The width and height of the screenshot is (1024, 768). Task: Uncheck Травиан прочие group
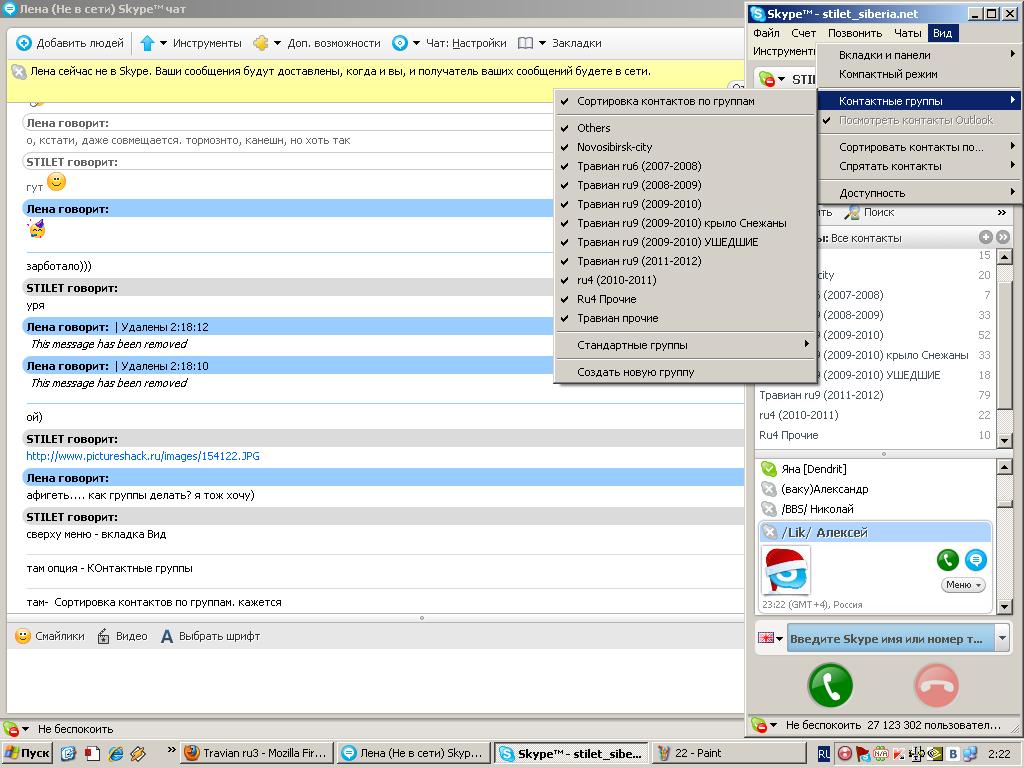tap(684, 318)
